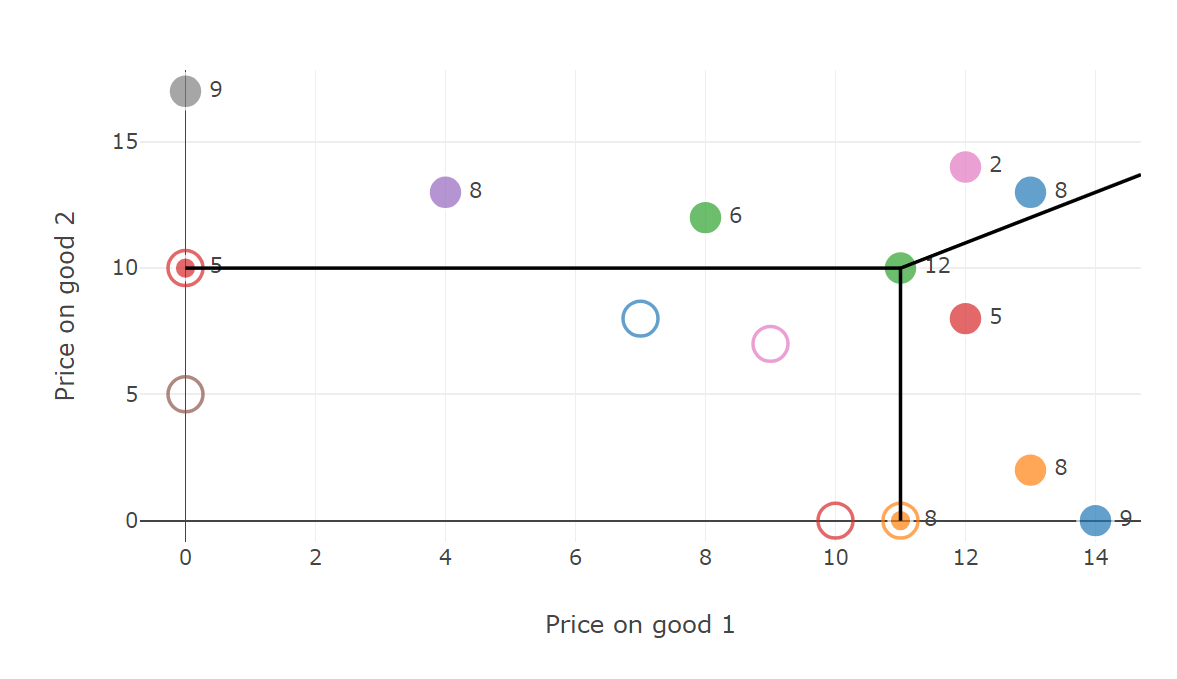Screen dimensions: 1177x679
Task: Select the red hollow circle on the x-axis
Action: click(835, 520)
